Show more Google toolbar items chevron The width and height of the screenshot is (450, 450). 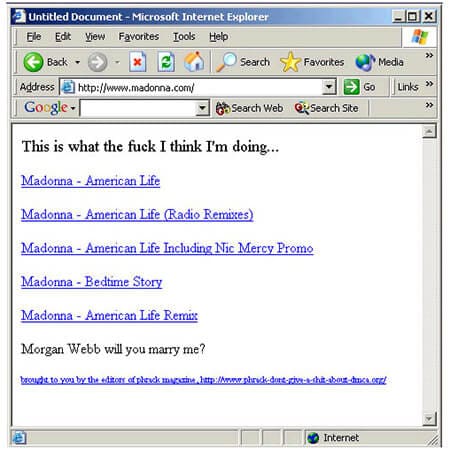click(x=429, y=105)
